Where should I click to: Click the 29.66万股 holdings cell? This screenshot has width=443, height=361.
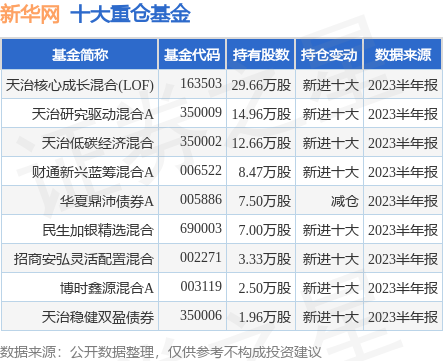click(261, 85)
